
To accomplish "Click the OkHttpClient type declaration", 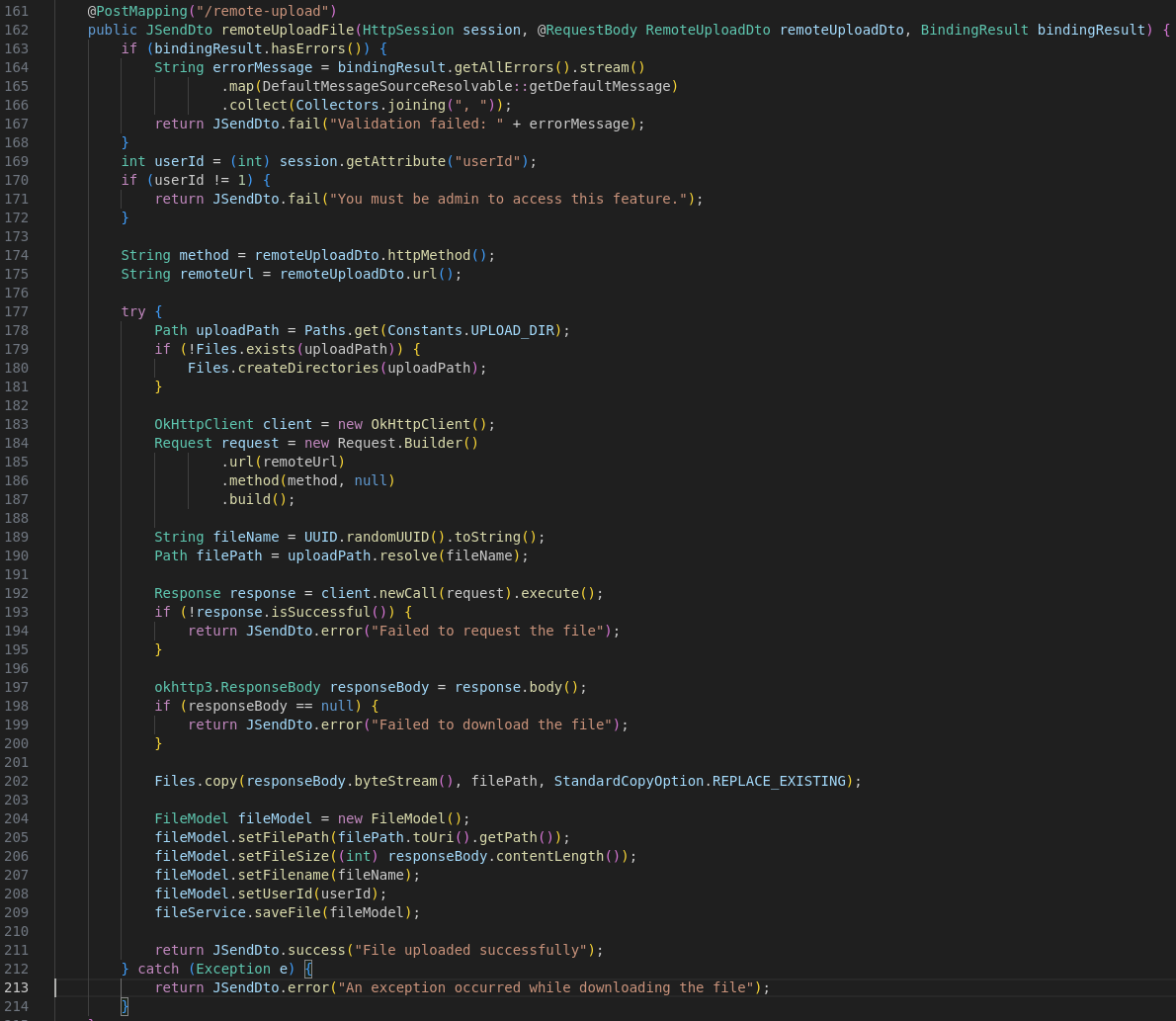I will pos(204,424).
